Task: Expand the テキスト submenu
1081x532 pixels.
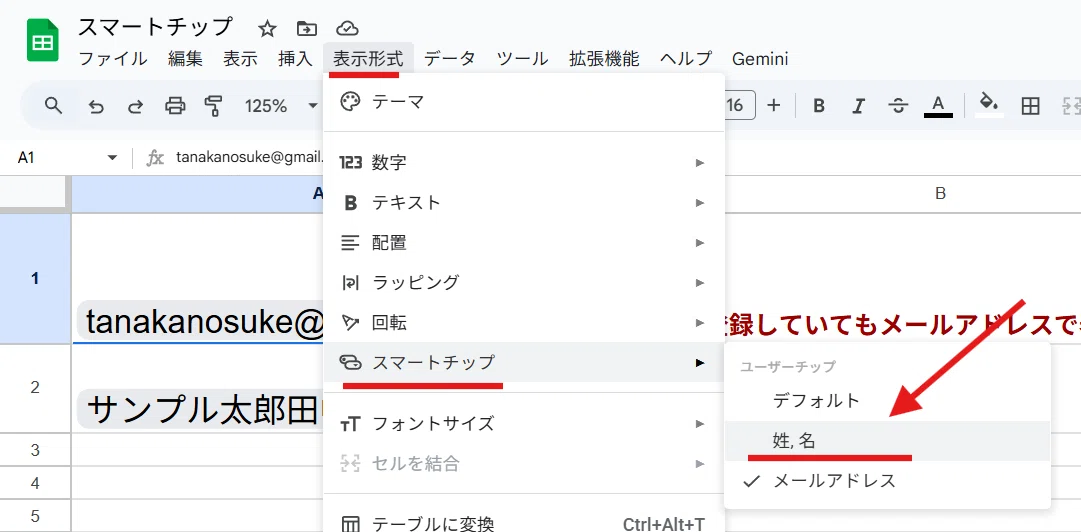Action: (524, 203)
